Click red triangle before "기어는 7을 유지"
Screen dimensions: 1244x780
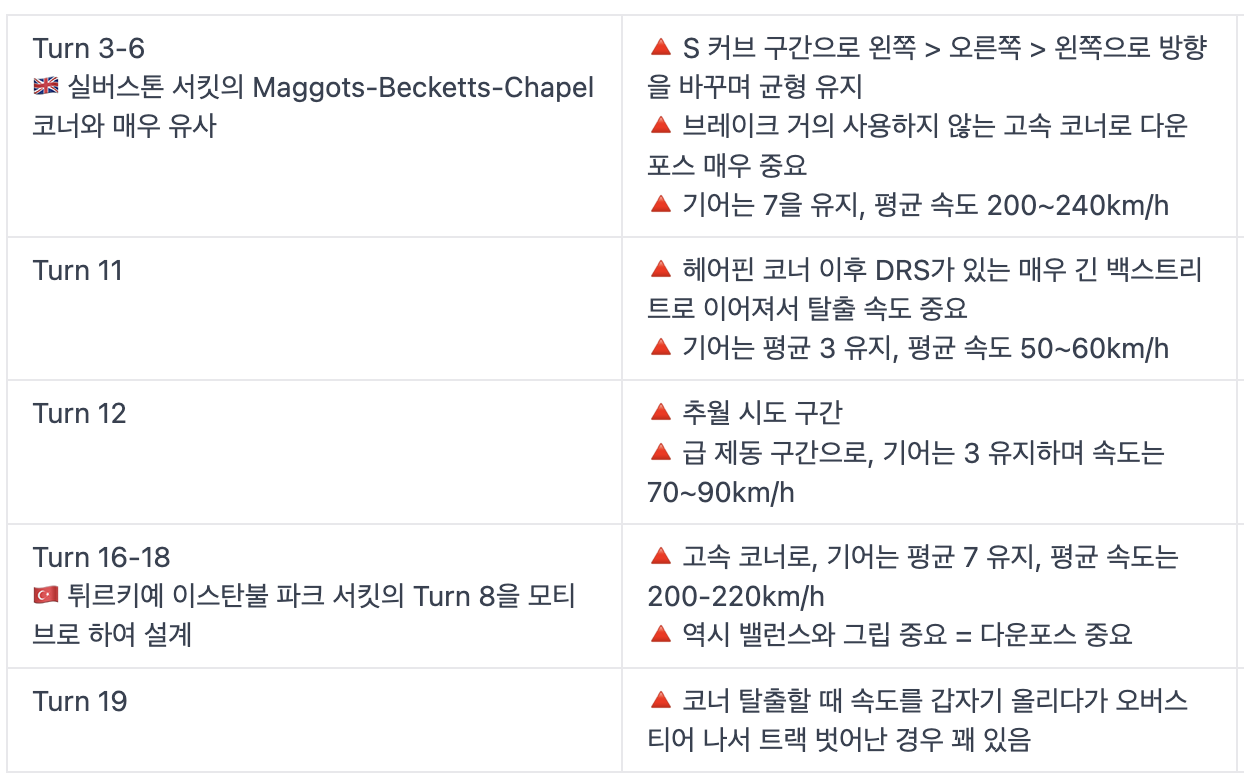(x=660, y=205)
